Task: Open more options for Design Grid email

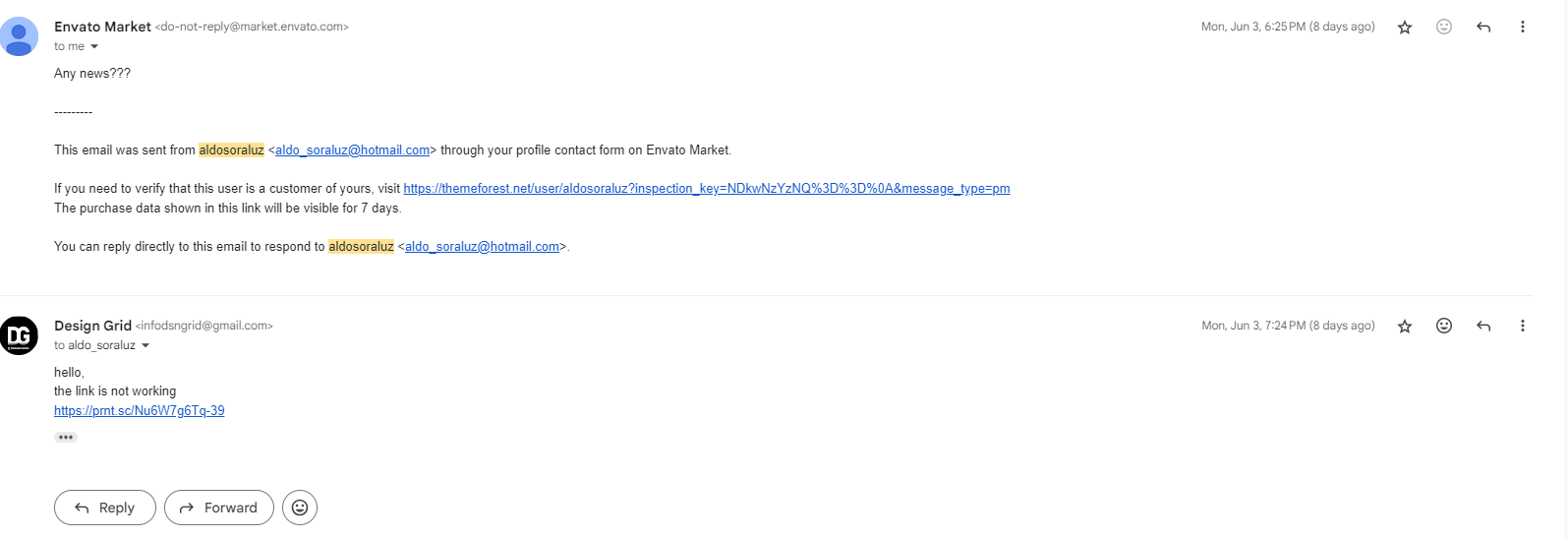Action: pos(1523,326)
